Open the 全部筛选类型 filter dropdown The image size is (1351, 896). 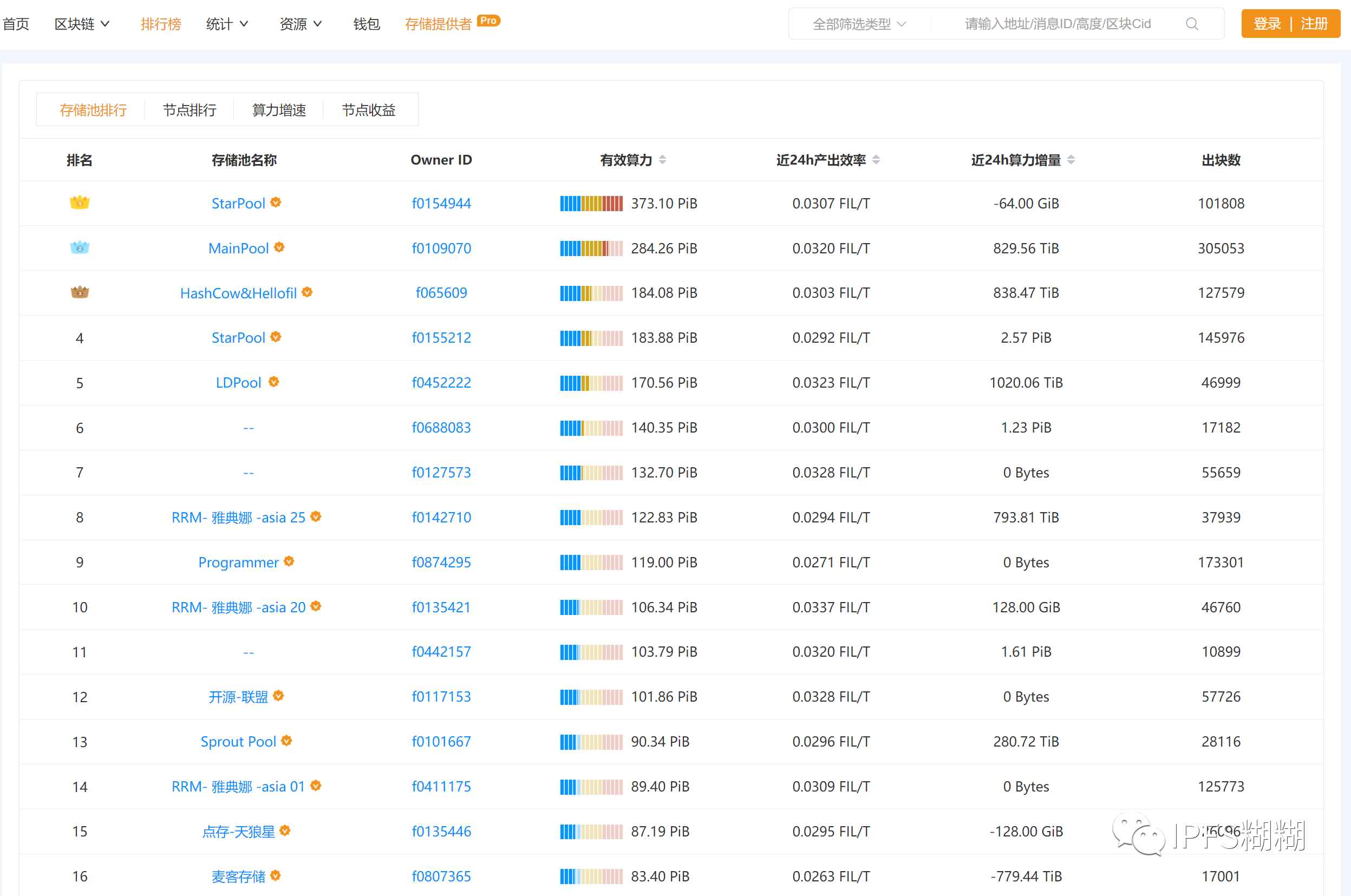[859, 24]
